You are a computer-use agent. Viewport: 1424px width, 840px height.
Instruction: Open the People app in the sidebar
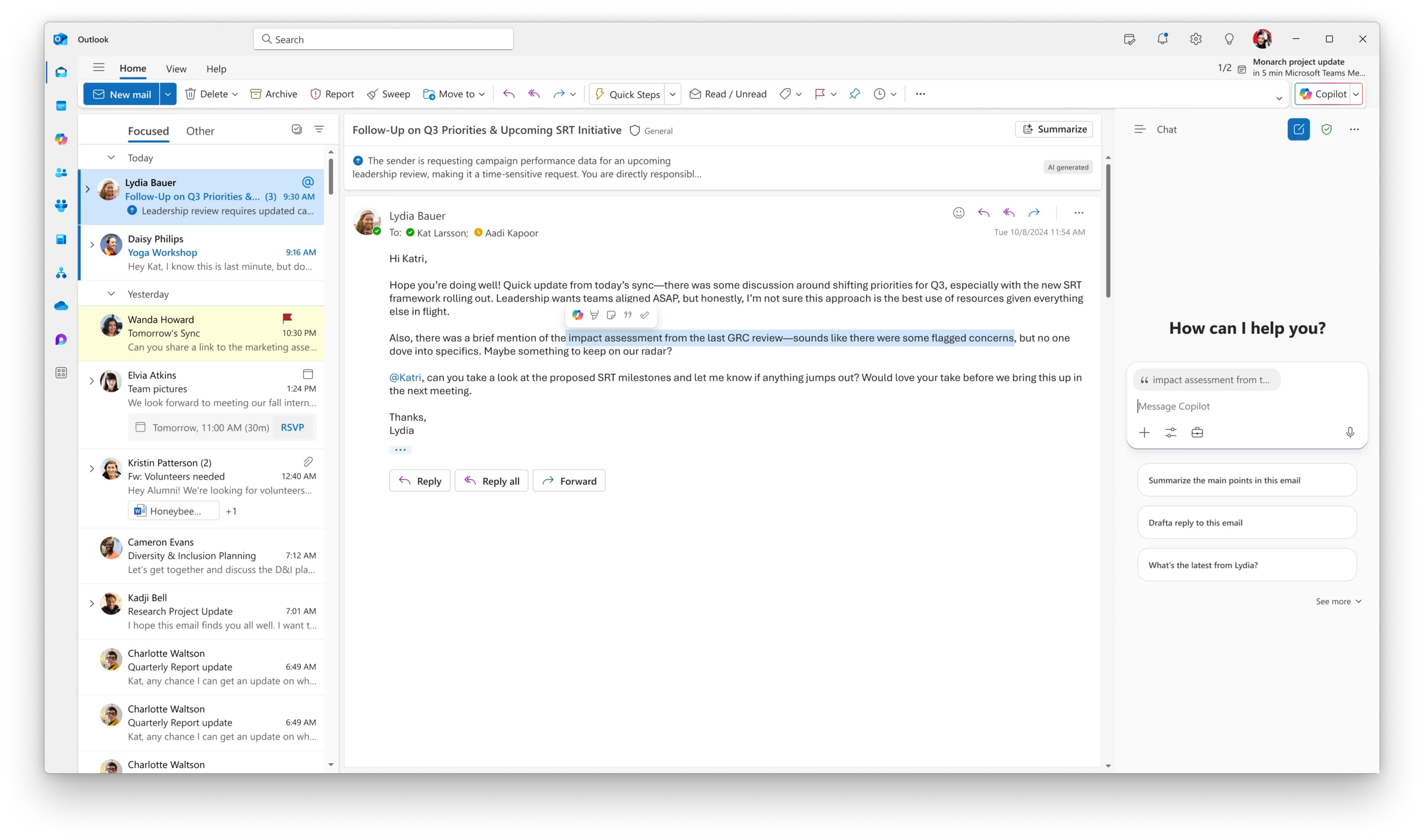coord(61,172)
